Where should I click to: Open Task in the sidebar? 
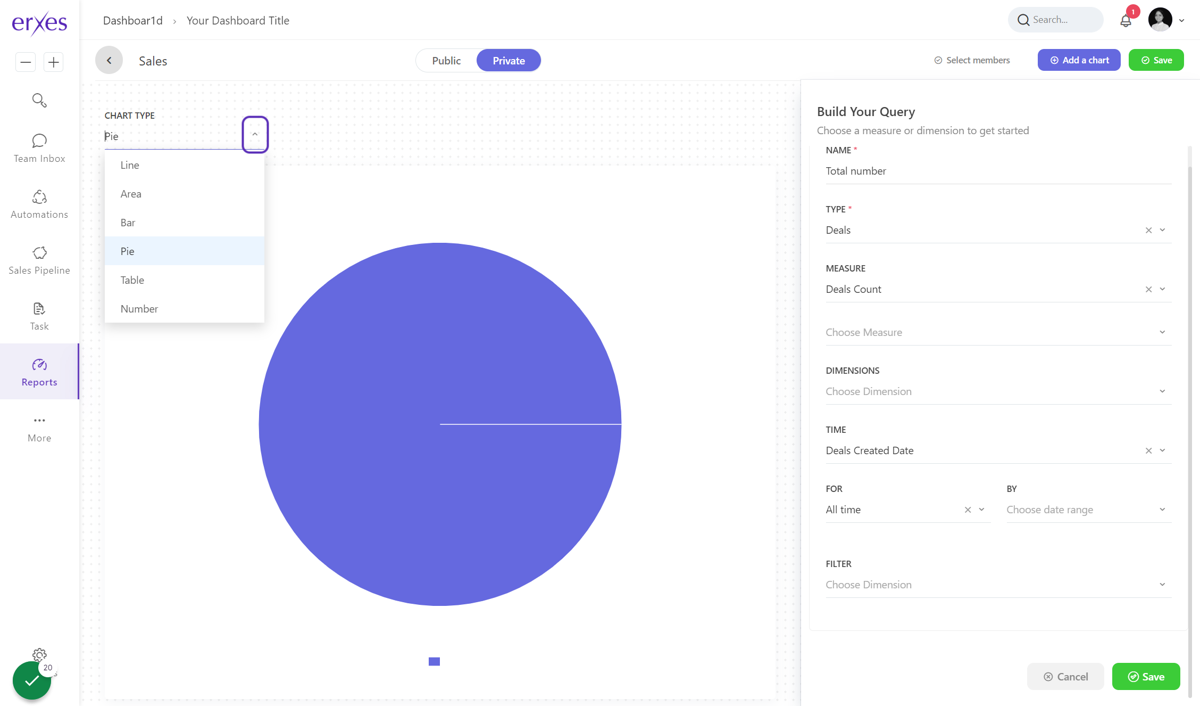pos(39,316)
